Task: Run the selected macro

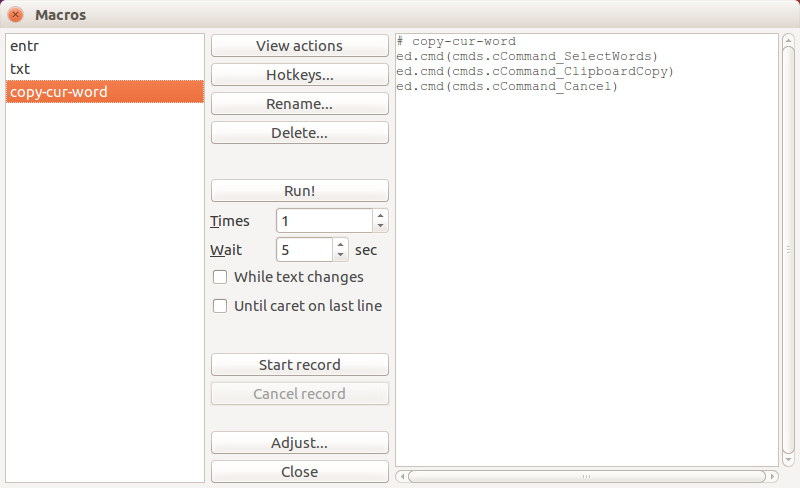Action: click(299, 191)
